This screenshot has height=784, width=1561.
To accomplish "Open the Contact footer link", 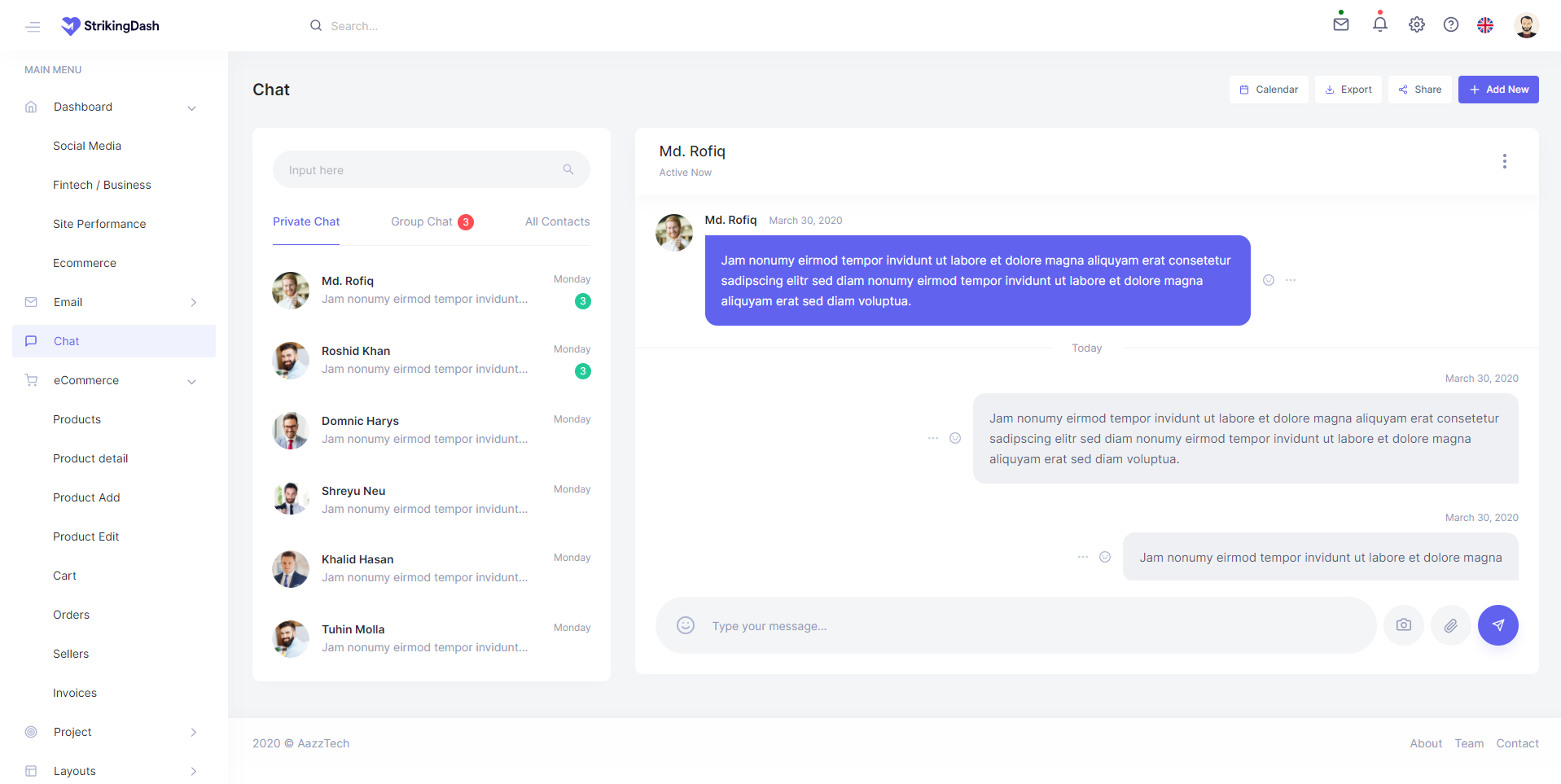I will point(1517,743).
